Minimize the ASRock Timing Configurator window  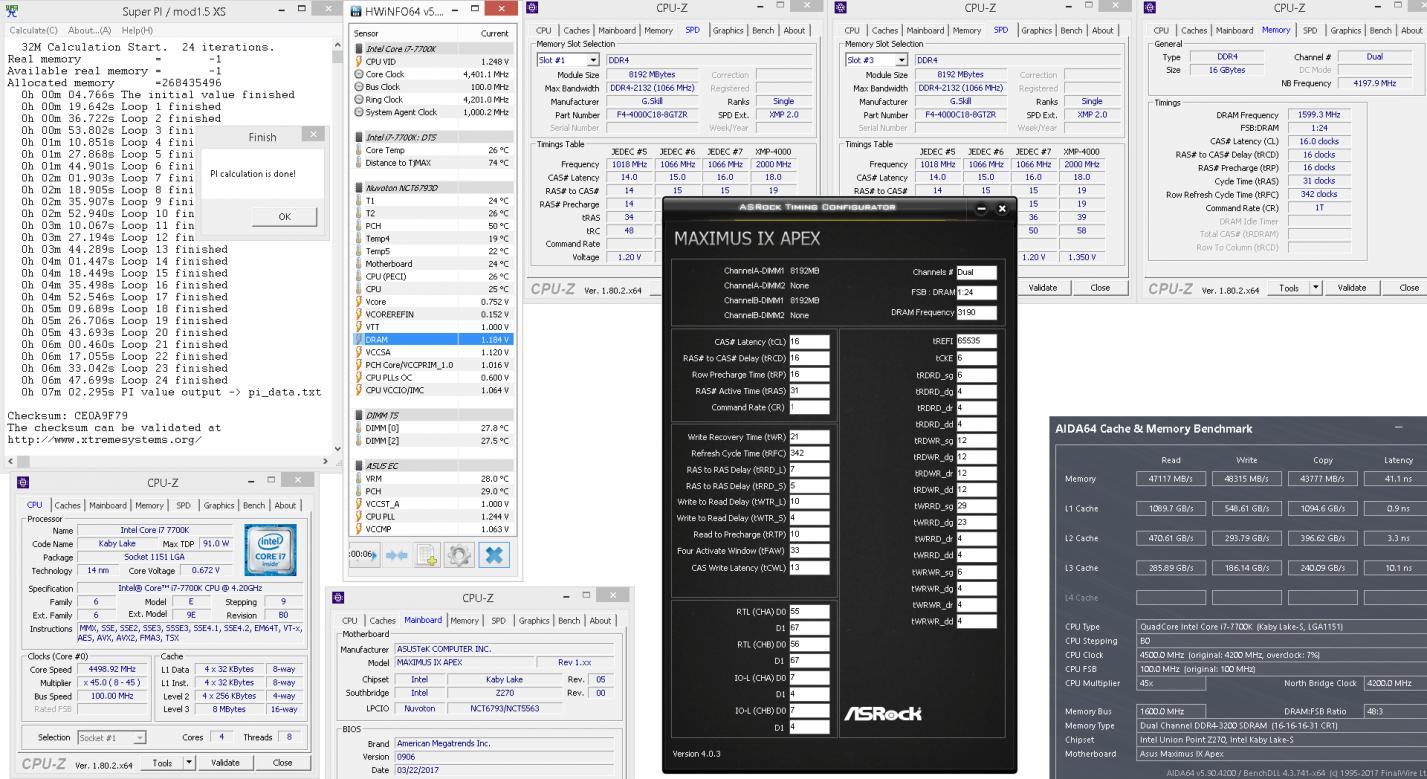click(983, 208)
